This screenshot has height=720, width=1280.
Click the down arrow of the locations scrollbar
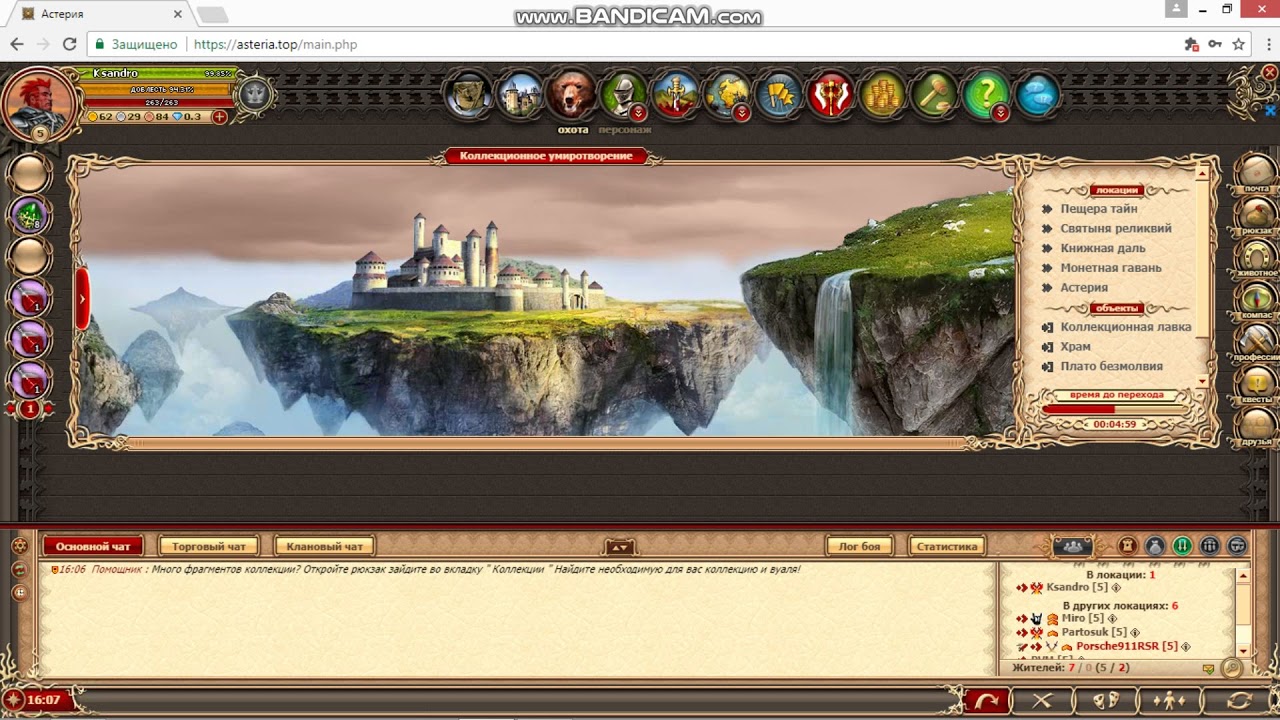click(1203, 380)
